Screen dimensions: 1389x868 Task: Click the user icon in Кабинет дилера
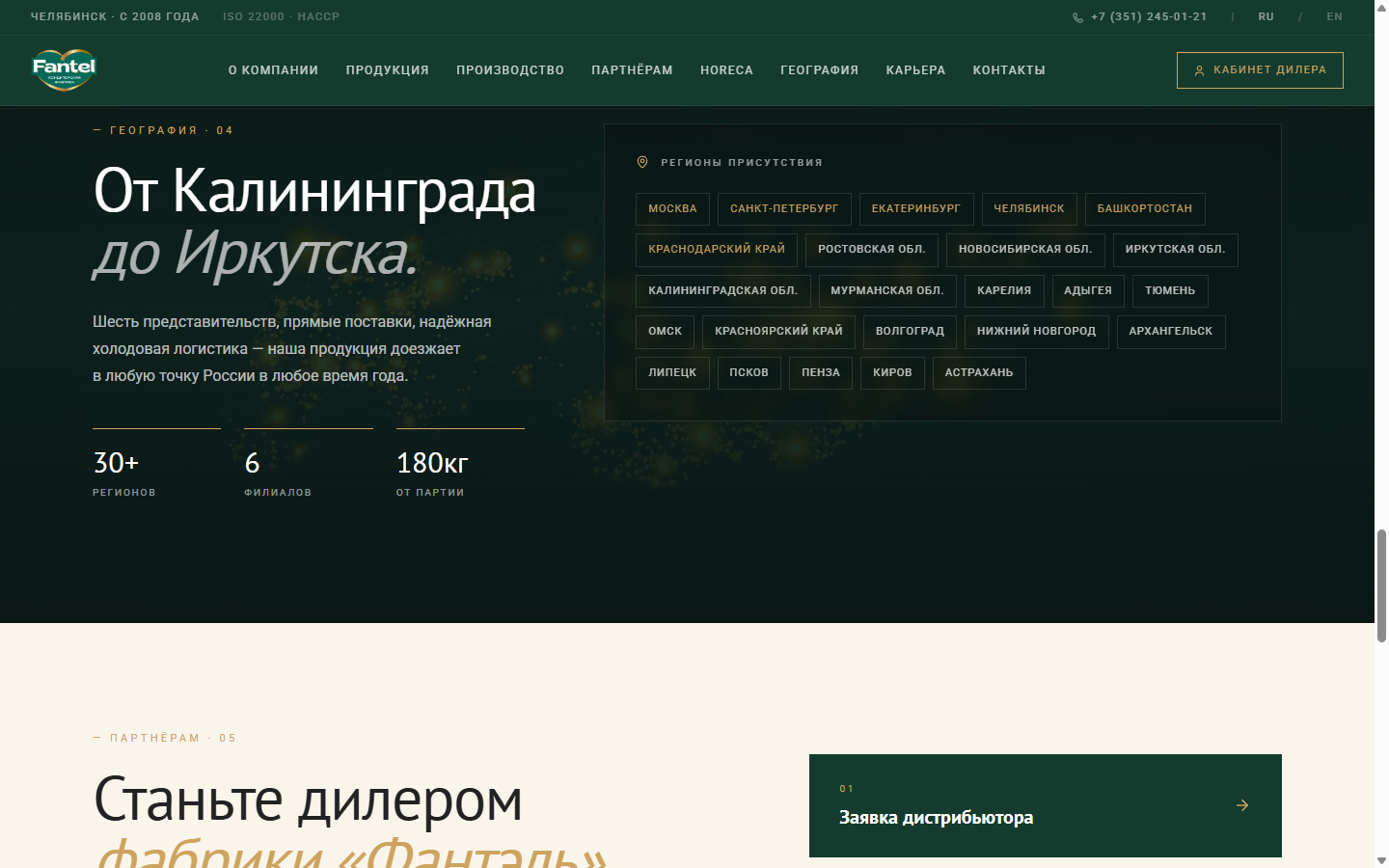pyautogui.click(x=1199, y=70)
